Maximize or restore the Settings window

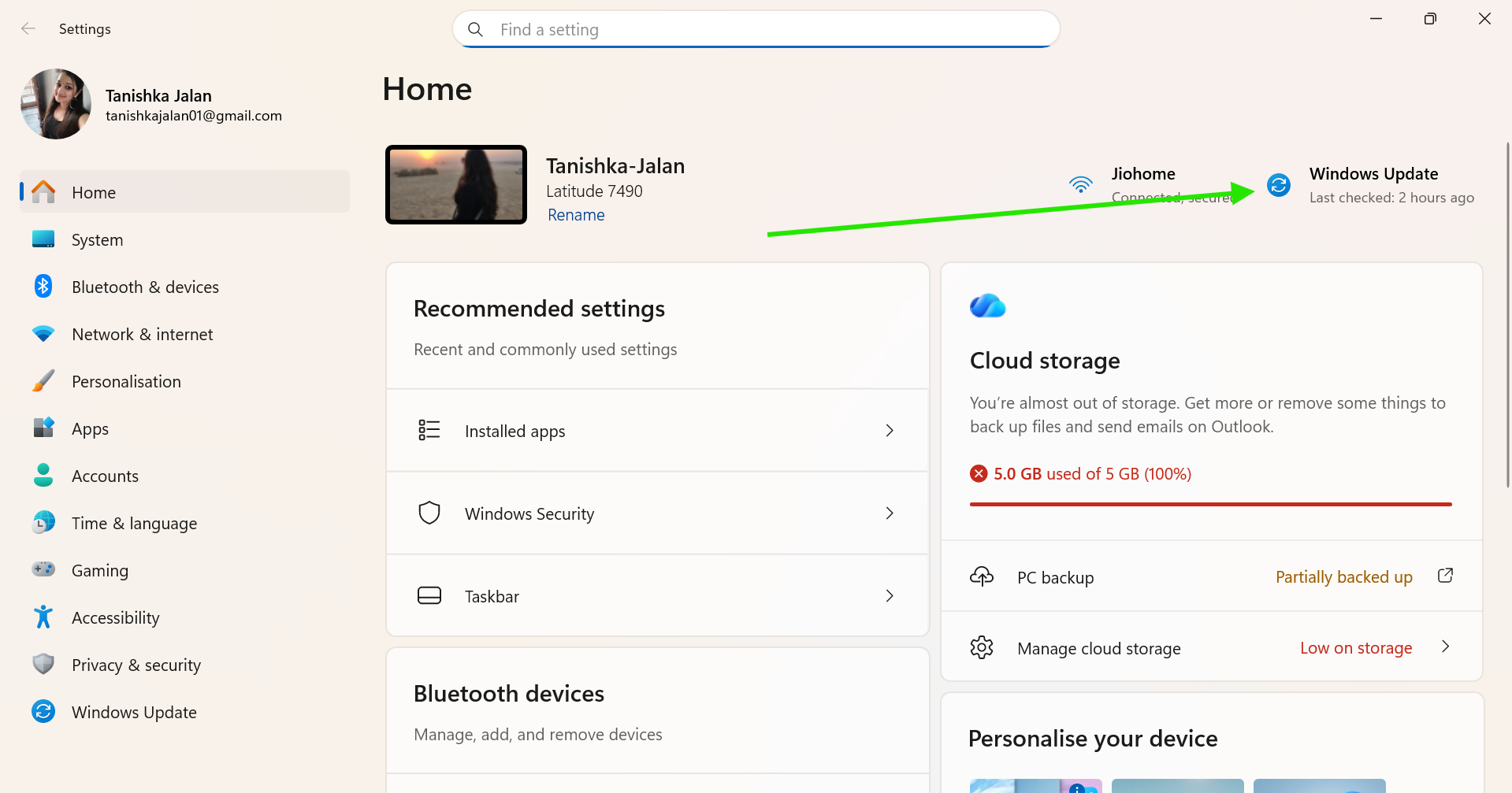click(1430, 19)
